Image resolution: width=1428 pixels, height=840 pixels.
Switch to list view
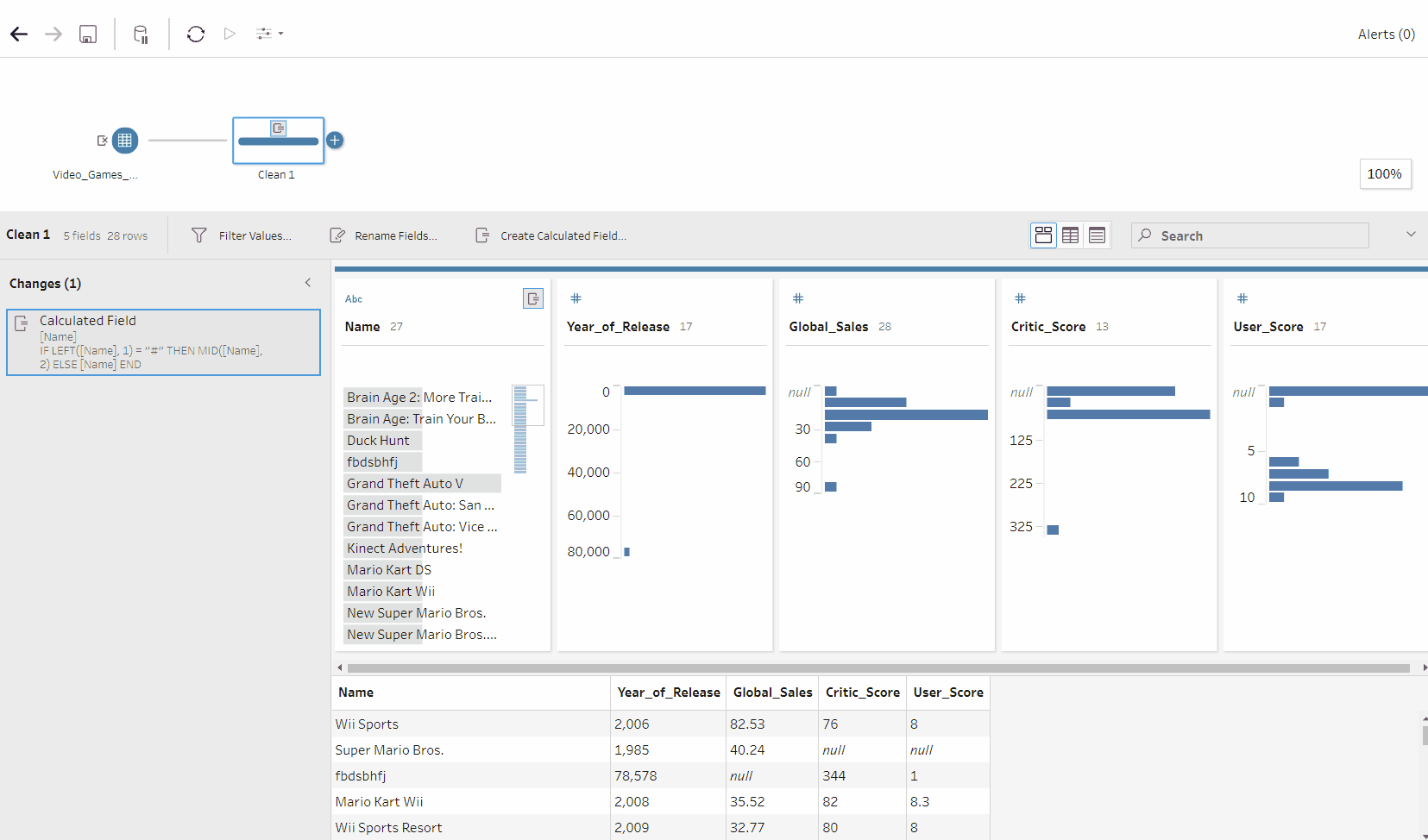click(1097, 235)
